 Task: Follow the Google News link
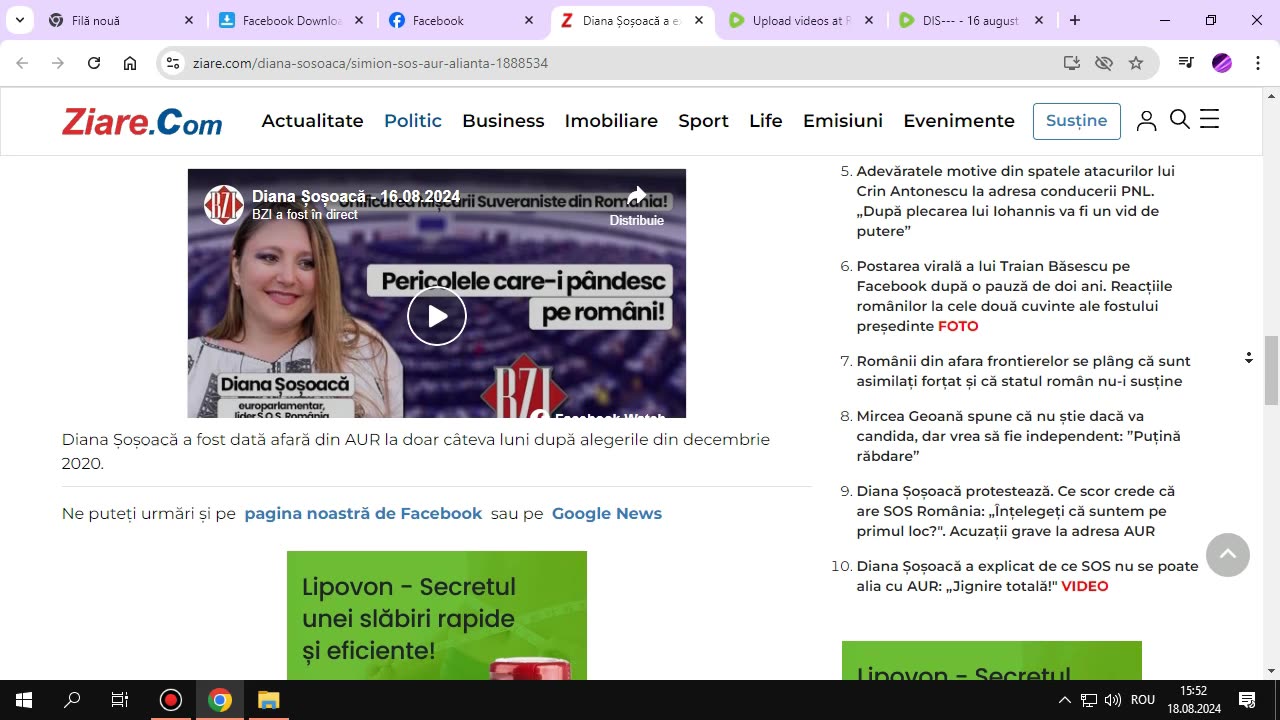click(x=607, y=513)
